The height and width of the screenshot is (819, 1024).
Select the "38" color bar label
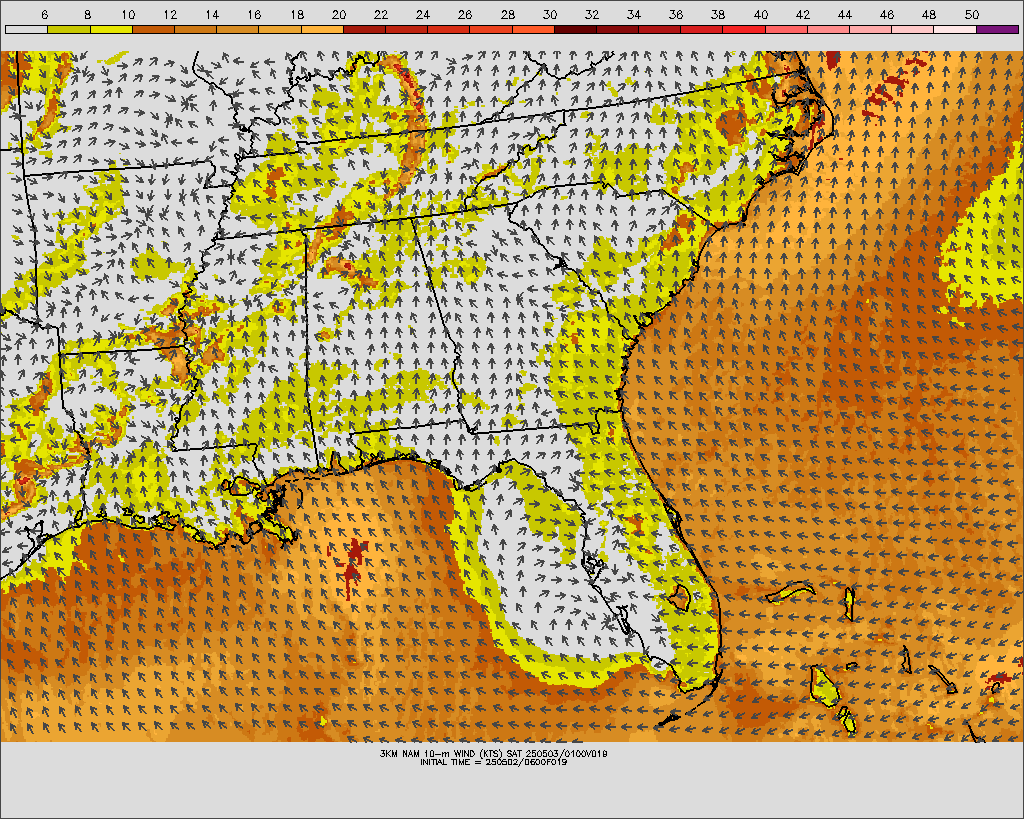click(x=718, y=14)
